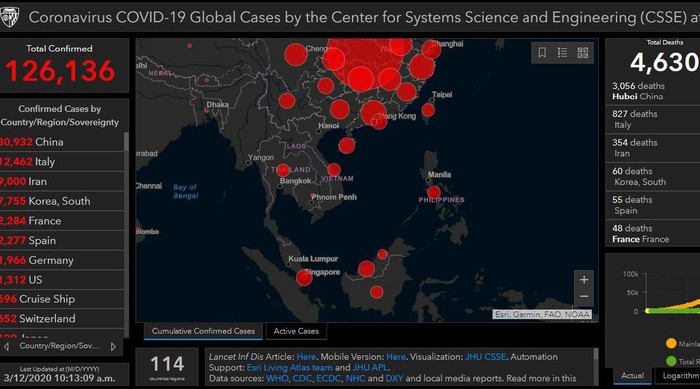Click the 48 deaths France entry
700x389 pixels.
653,234
